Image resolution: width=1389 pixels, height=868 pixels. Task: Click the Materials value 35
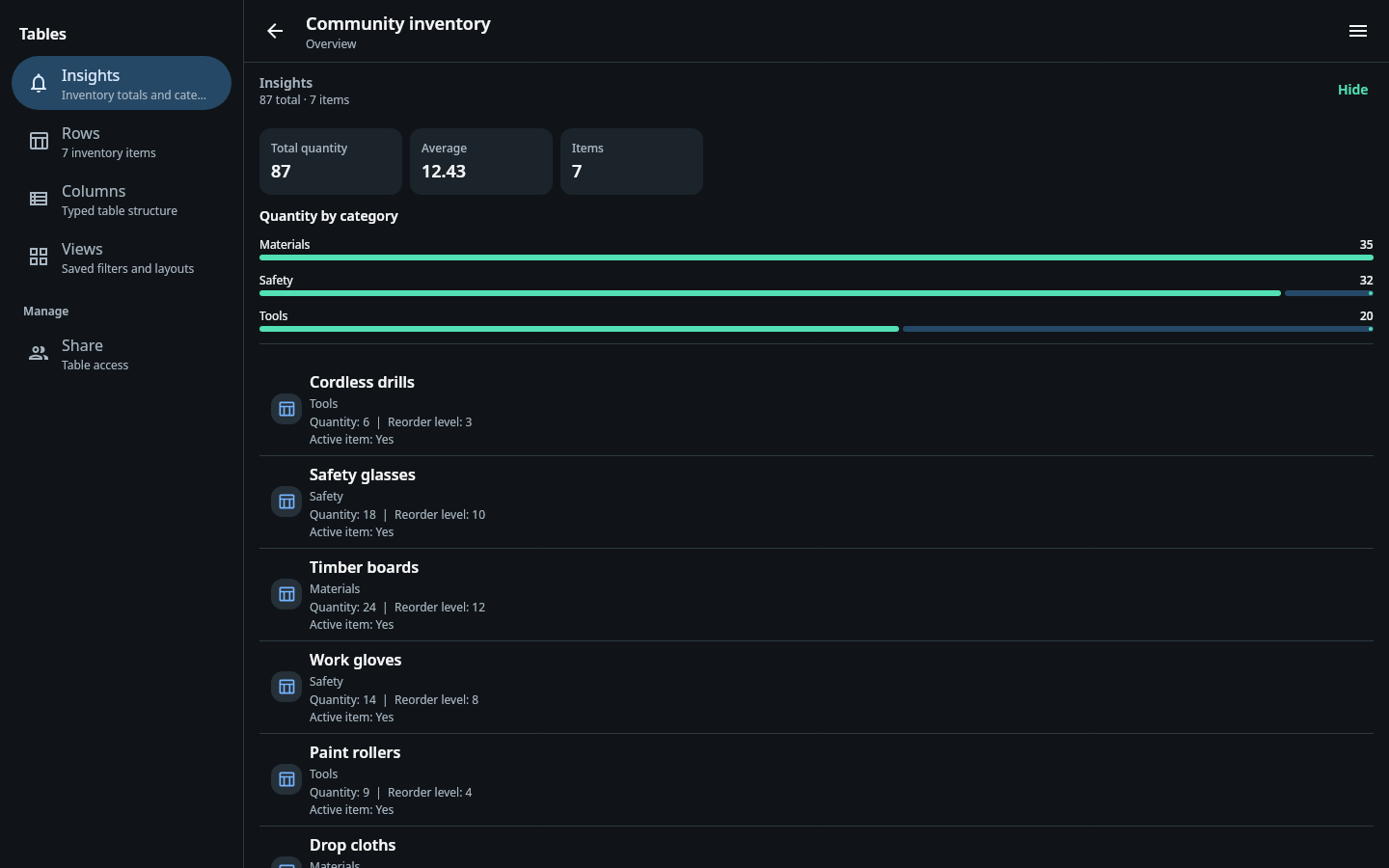point(1366,245)
